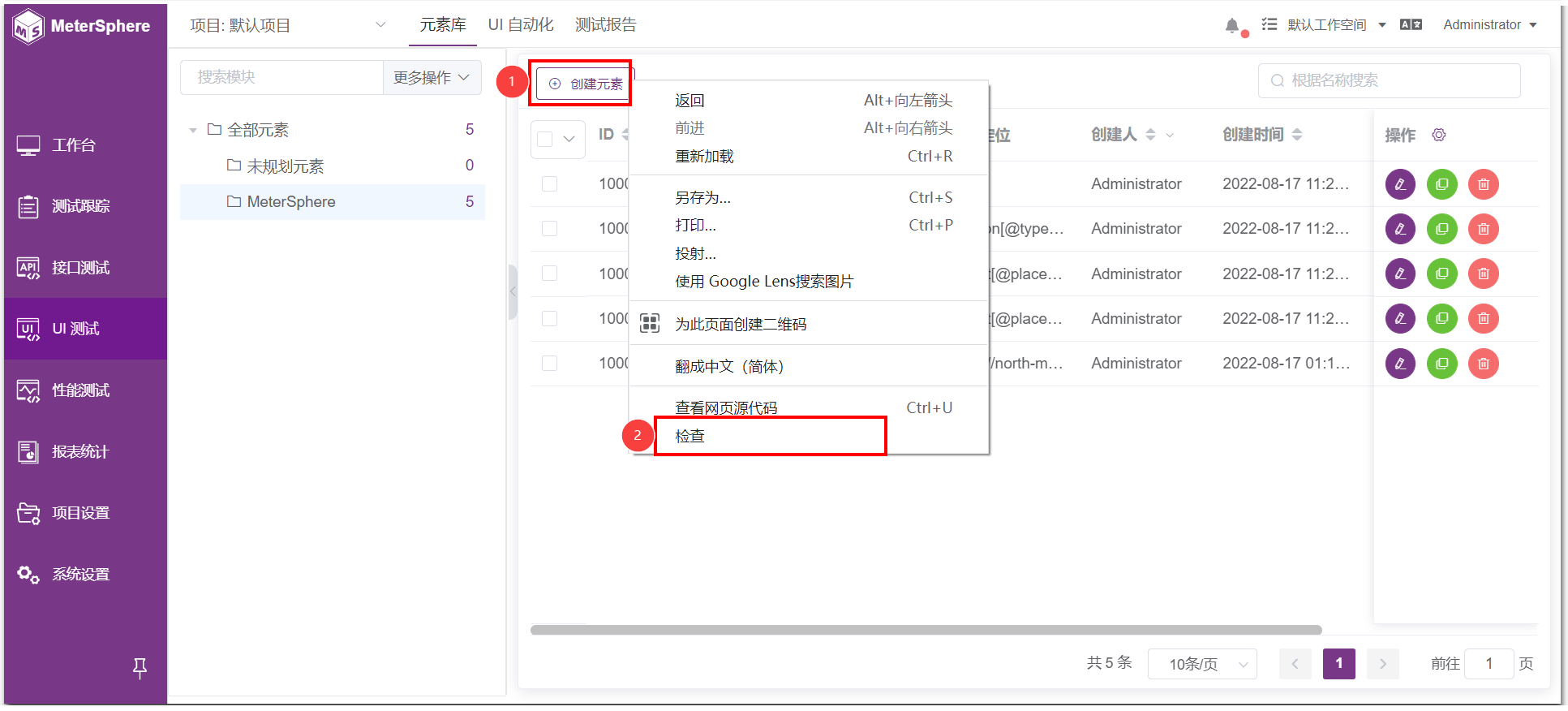Open the table column settings gear
Viewport: 1568px width, 711px height.
1439,135
